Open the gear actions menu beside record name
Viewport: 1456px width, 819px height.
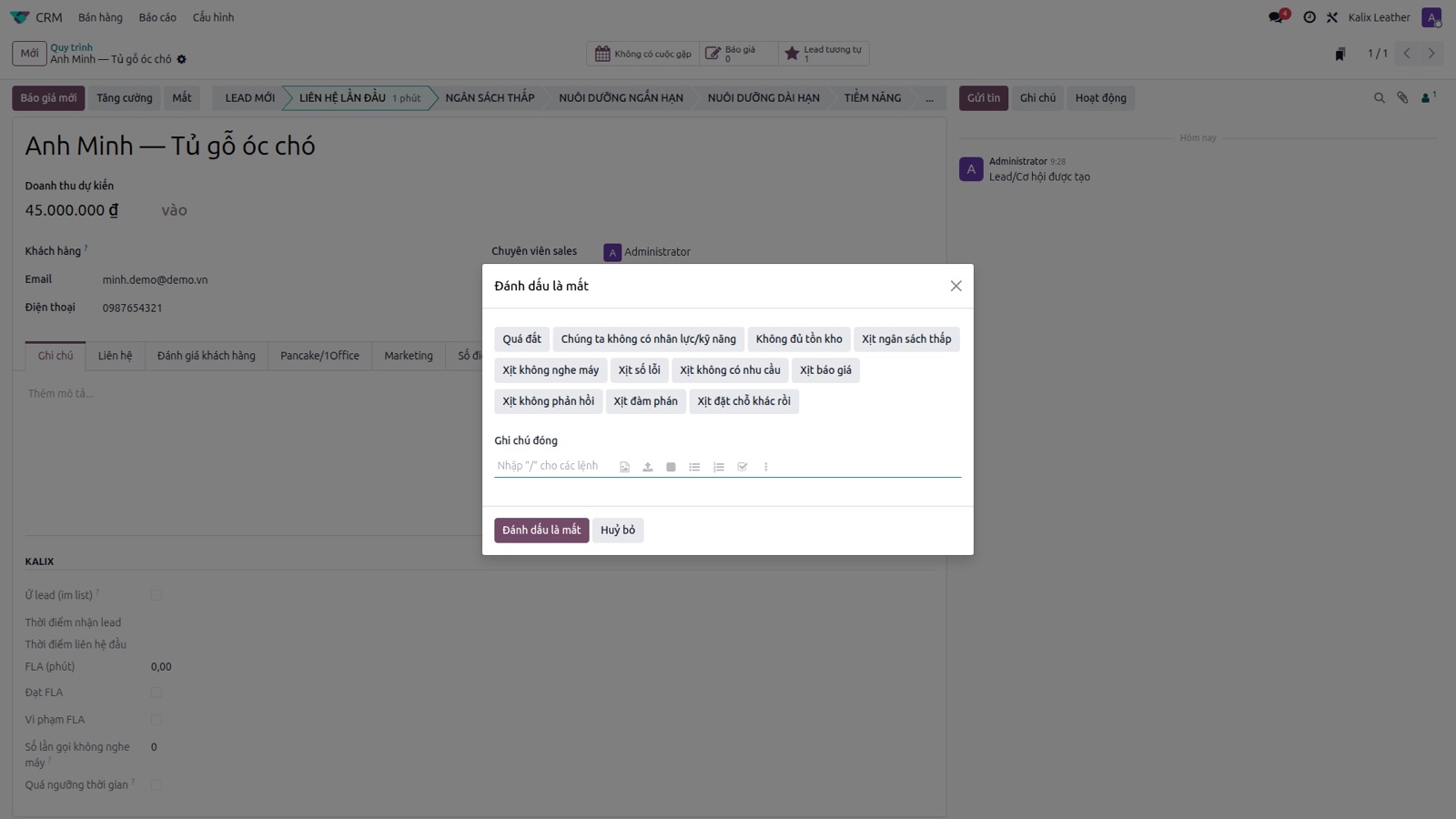pyautogui.click(x=181, y=59)
